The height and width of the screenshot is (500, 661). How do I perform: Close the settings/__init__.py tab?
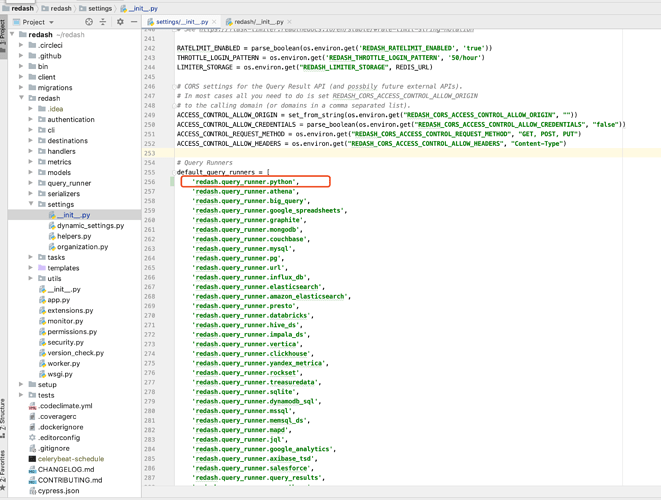pyautogui.click(x=214, y=22)
